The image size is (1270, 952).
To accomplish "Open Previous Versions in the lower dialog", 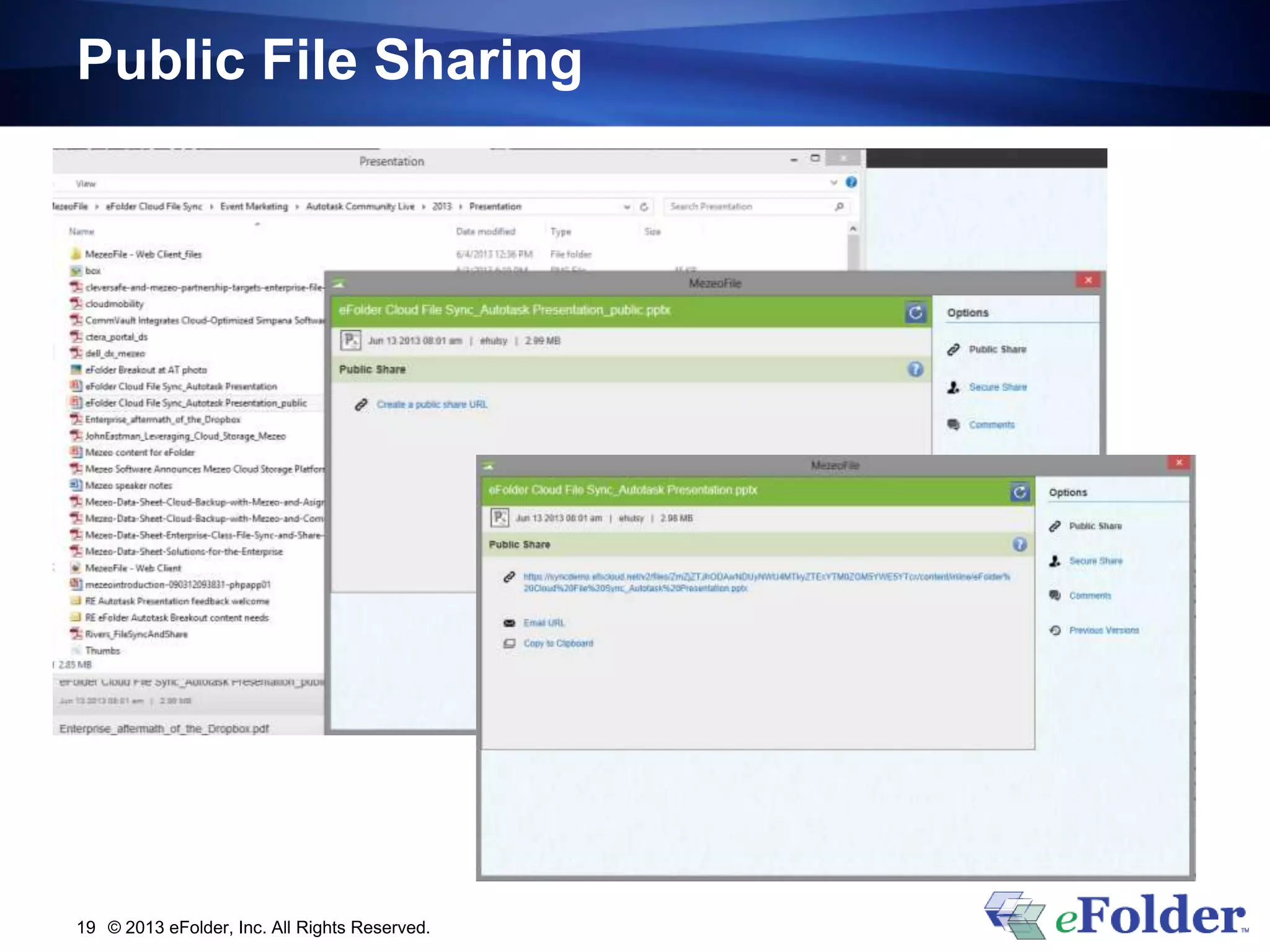I will [x=1104, y=630].
